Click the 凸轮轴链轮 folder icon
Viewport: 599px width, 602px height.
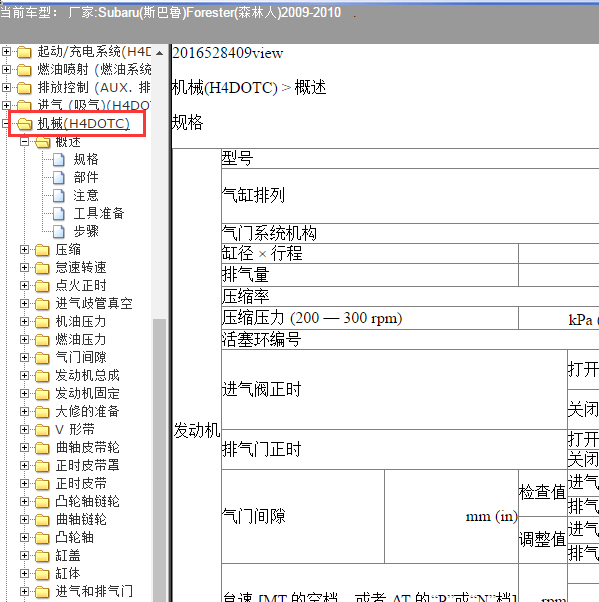click(x=42, y=502)
